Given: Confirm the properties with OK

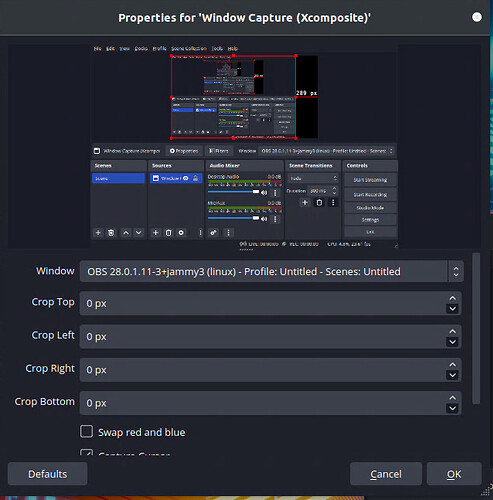Looking at the screenshot, I should click(454, 474).
